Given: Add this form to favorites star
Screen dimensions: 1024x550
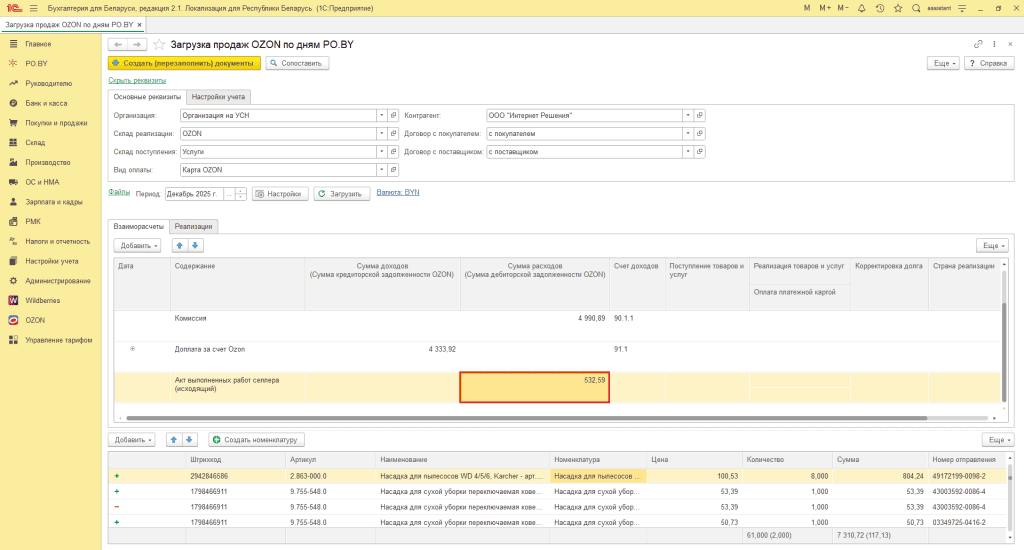Looking at the screenshot, I should [159, 44].
